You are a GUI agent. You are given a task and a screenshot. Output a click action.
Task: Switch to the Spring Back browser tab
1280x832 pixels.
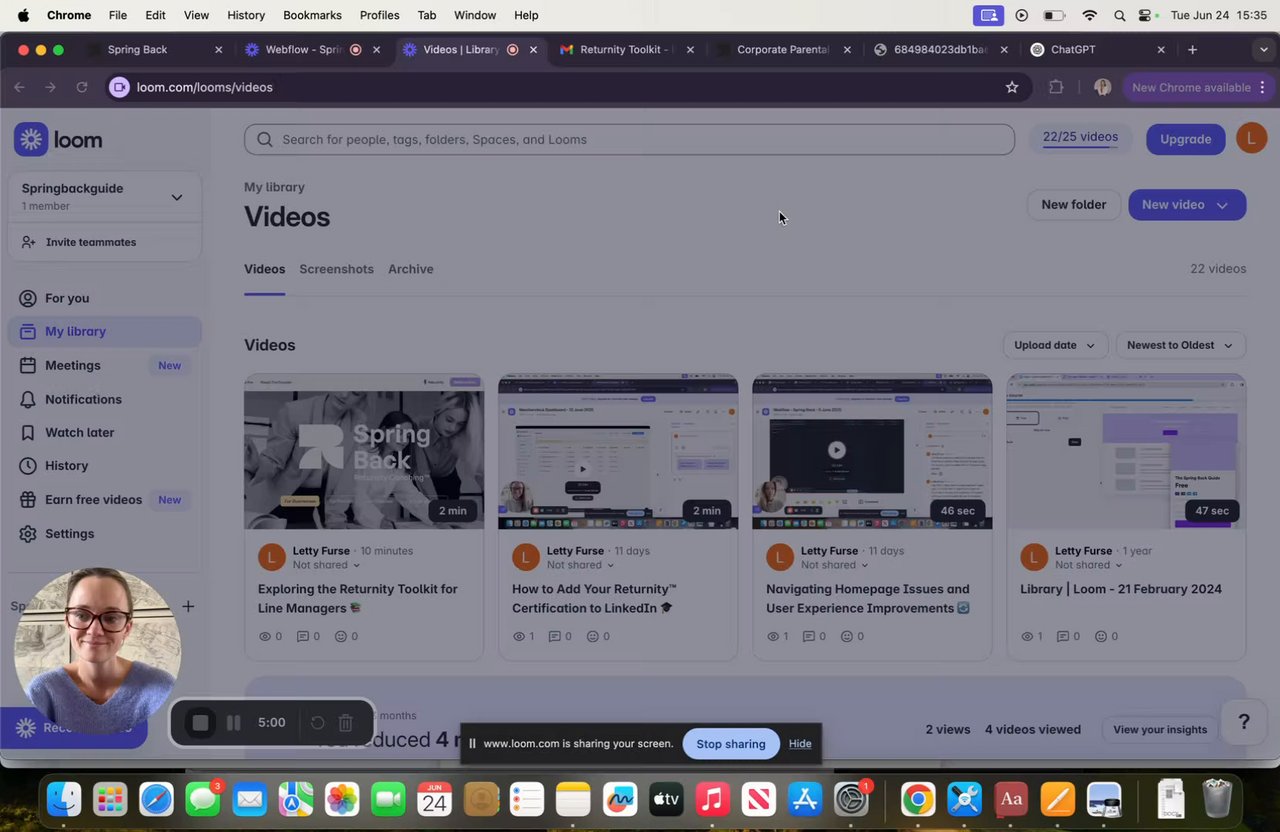(155, 49)
